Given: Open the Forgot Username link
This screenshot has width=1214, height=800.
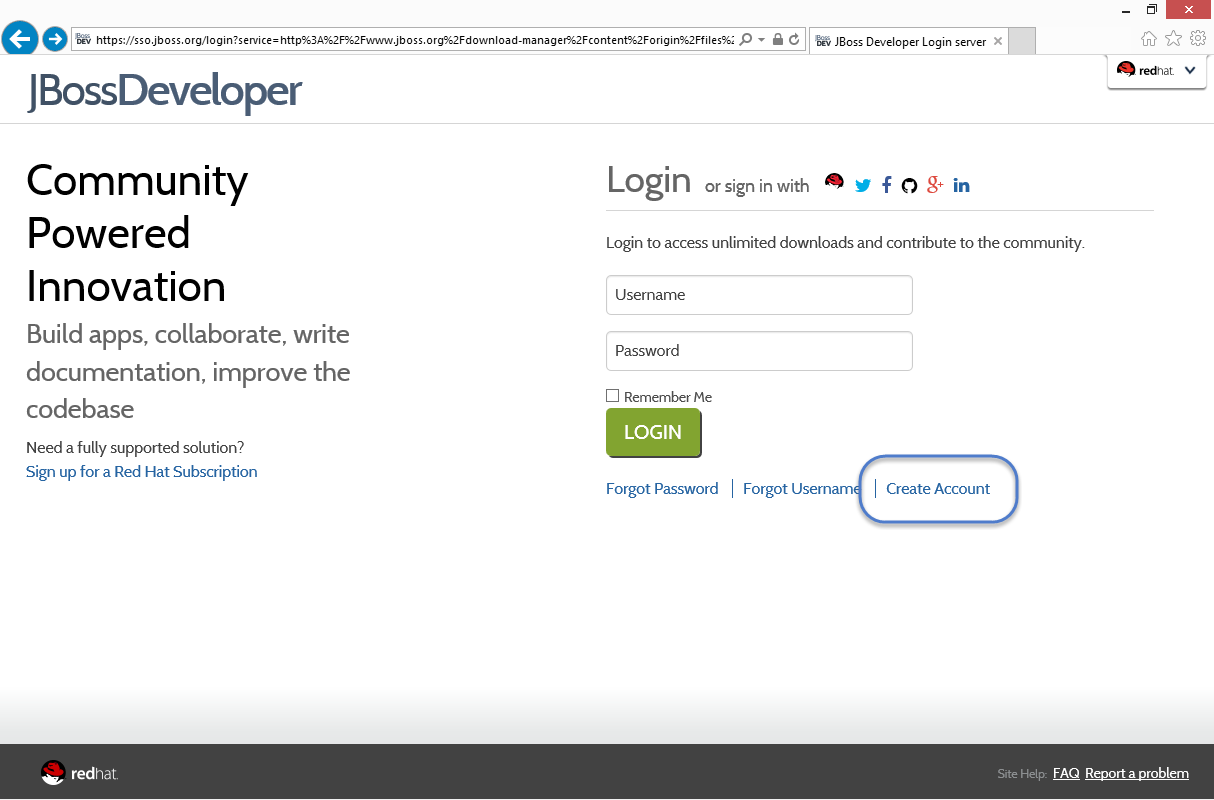Looking at the screenshot, I should coord(802,489).
